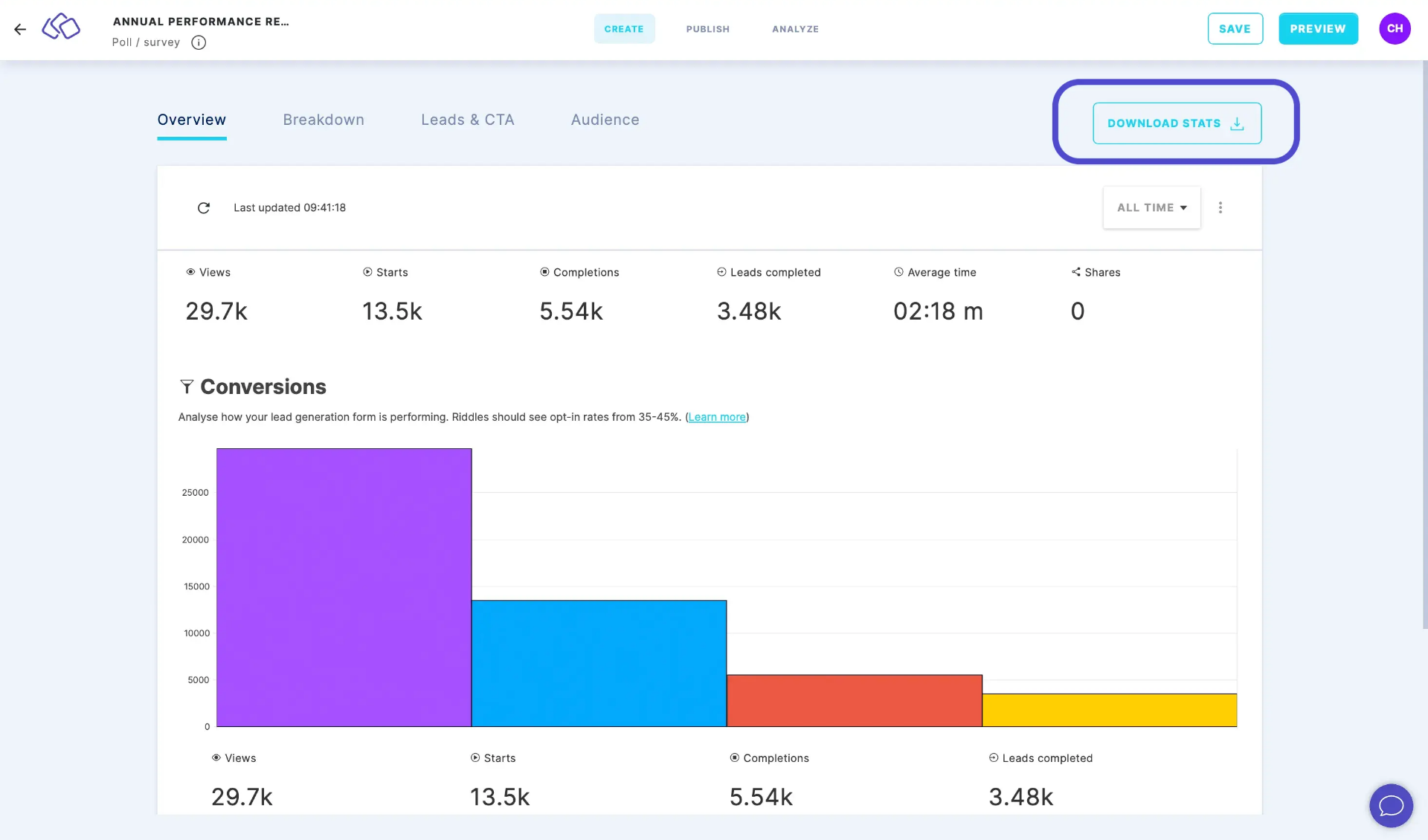The width and height of the screenshot is (1428, 840).
Task: Click the Preview button
Action: pyautogui.click(x=1317, y=29)
